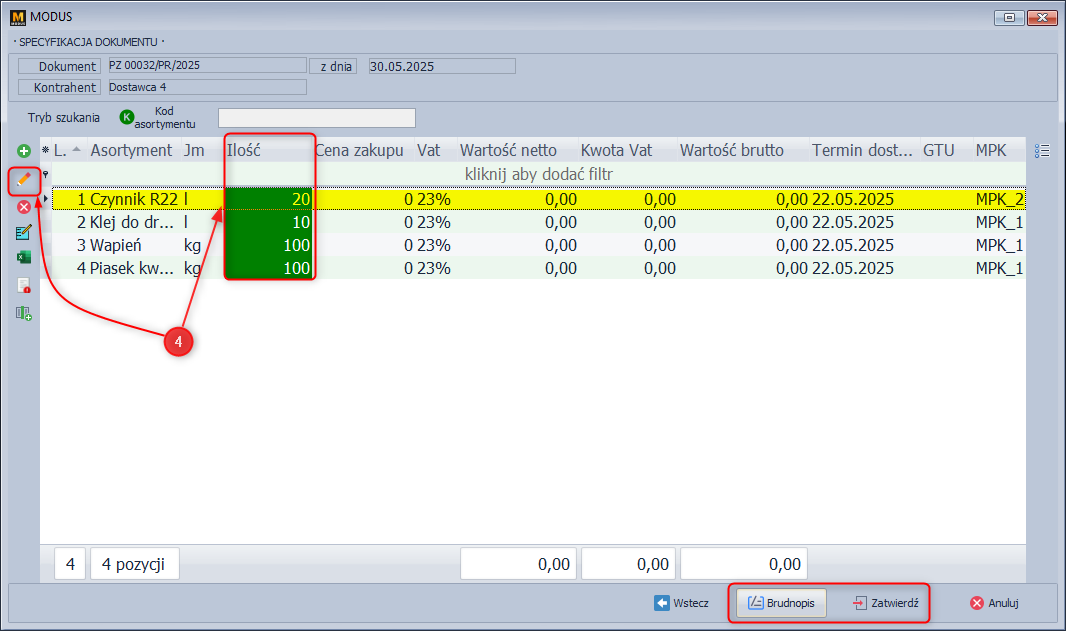Image resolution: width=1066 pixels, height=631 pixels.
Task: Open the column list icon beside MPK
Action: tap(1042, 151)
